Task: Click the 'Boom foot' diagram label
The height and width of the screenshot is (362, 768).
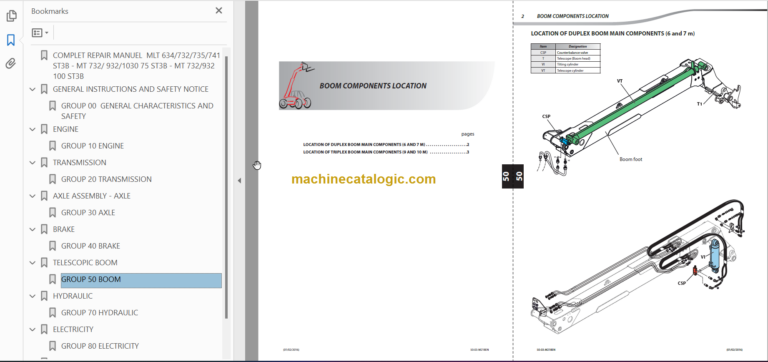Action: pos(630,159)
